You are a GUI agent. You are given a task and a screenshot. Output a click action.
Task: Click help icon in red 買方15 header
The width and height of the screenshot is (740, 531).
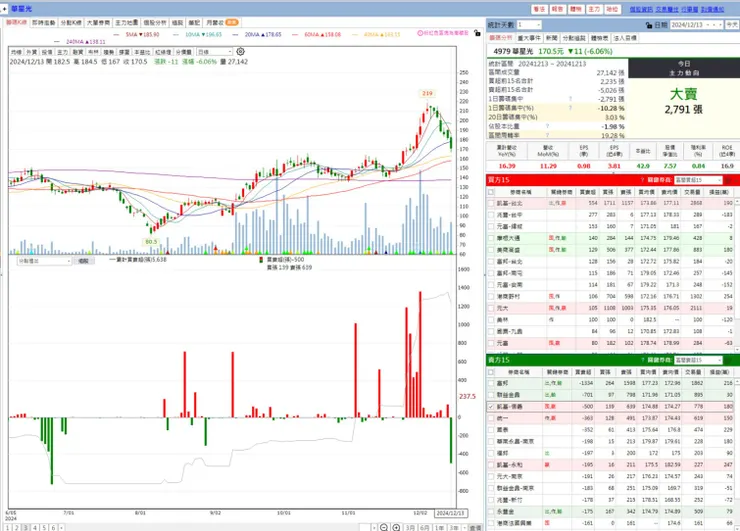(642, 180)
